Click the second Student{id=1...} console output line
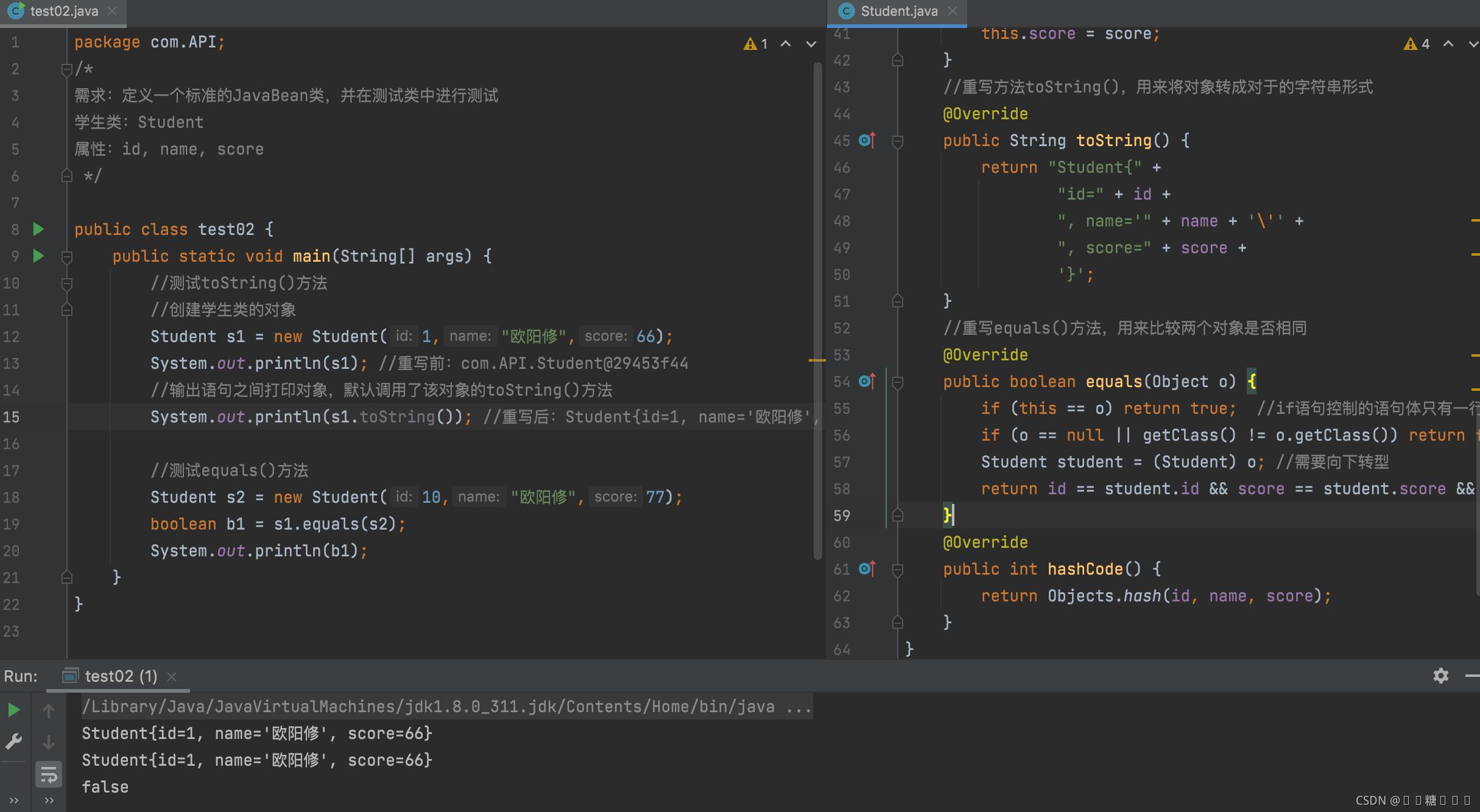This screenshot has width=1480, height=812. [x=257, y=760]
